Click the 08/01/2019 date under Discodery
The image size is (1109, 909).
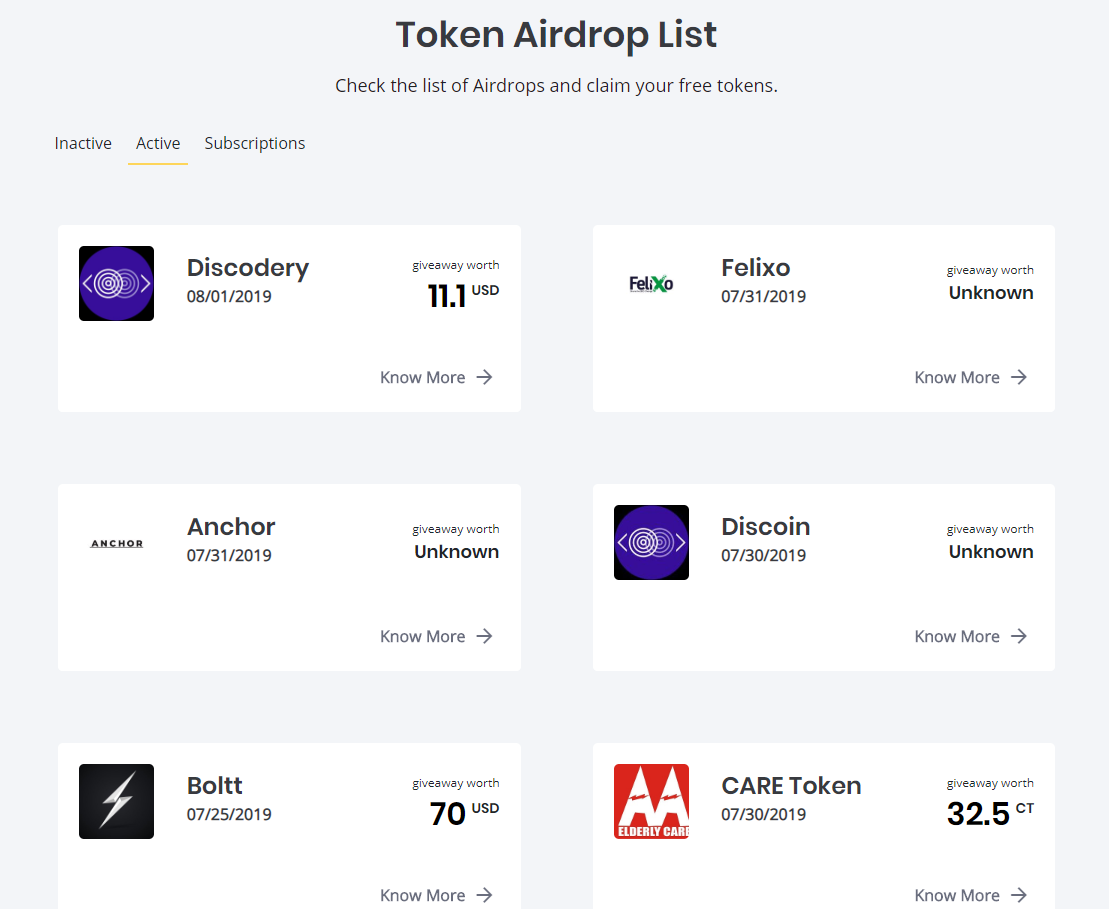coord(229,296)
